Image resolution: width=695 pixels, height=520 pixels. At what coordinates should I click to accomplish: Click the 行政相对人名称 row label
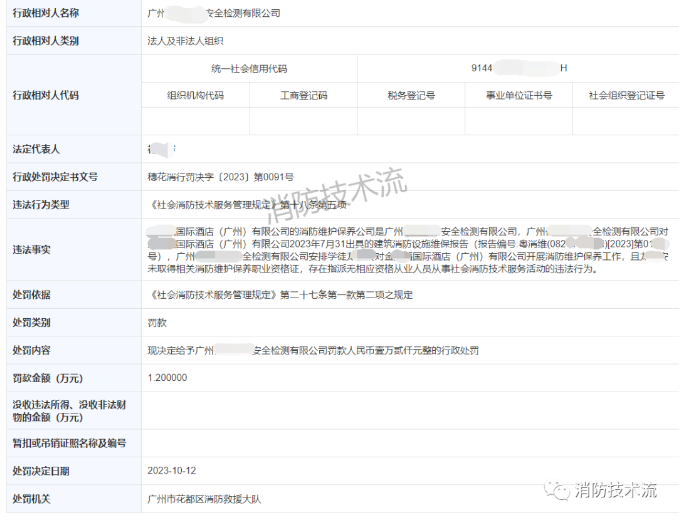[46, 14]
